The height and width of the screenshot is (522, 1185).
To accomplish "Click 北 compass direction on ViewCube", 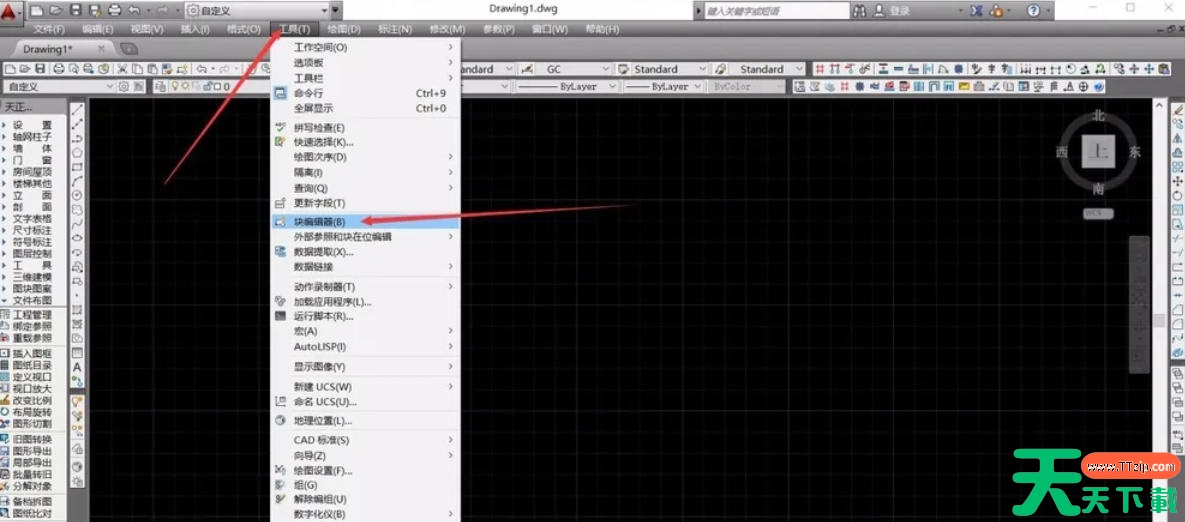I will coord(1099,116).
